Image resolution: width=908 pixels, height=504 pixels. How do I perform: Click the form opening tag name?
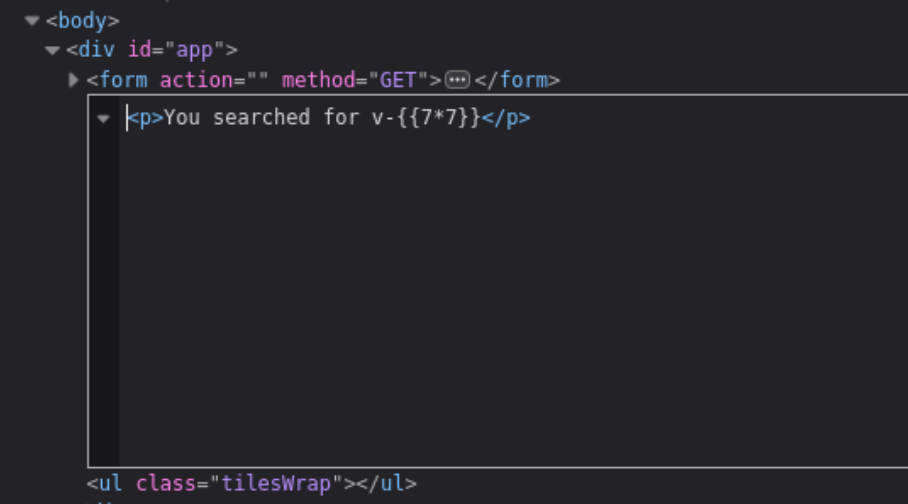pyautogui.click(x=123, y=80)
